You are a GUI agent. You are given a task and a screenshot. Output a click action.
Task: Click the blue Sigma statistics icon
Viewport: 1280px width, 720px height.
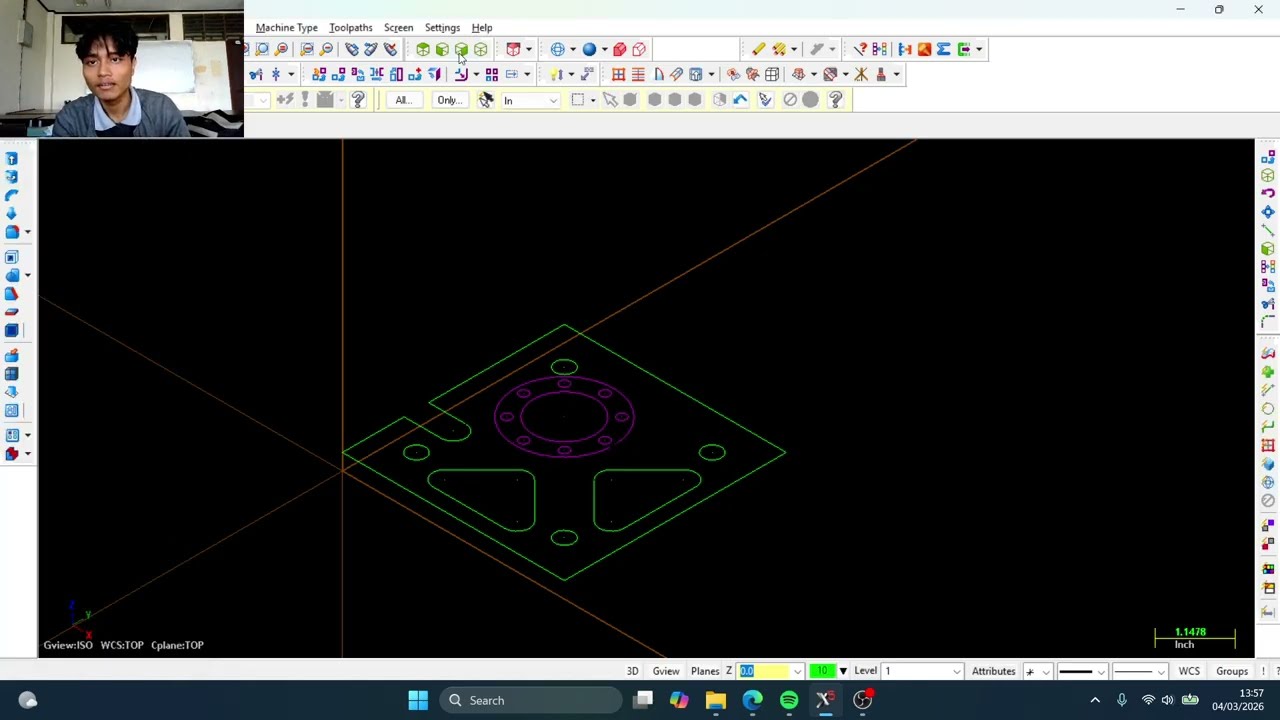[943, 49]
